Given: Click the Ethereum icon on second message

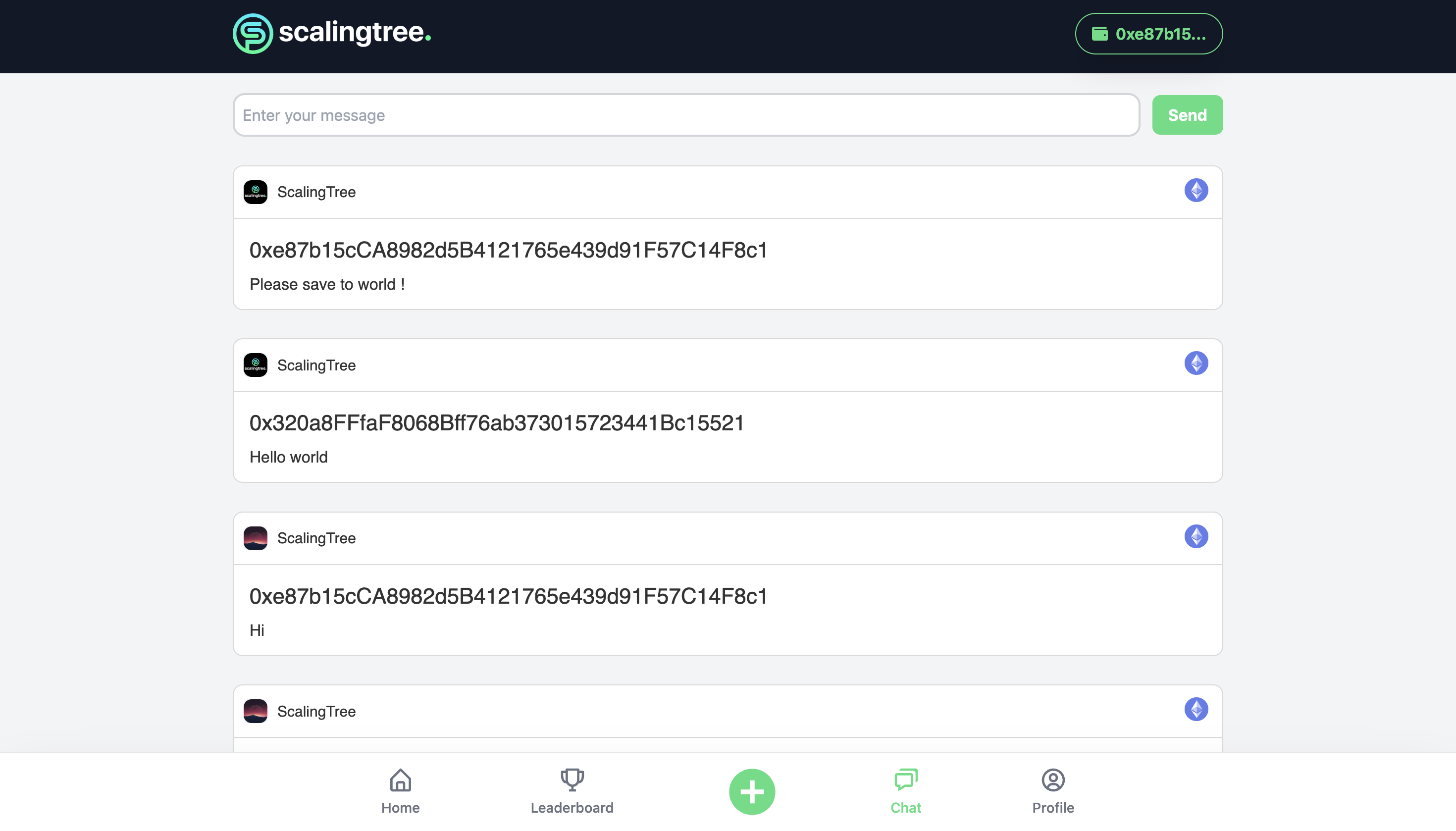Looking at the screenshot, I should pyautogui.click(x=1196, y=363).
